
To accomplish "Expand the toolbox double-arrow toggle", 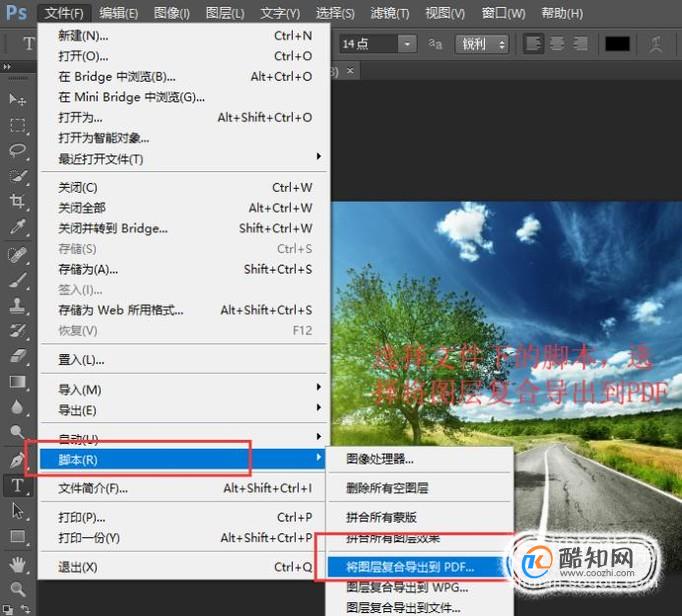I will click(x=7, y=67).
